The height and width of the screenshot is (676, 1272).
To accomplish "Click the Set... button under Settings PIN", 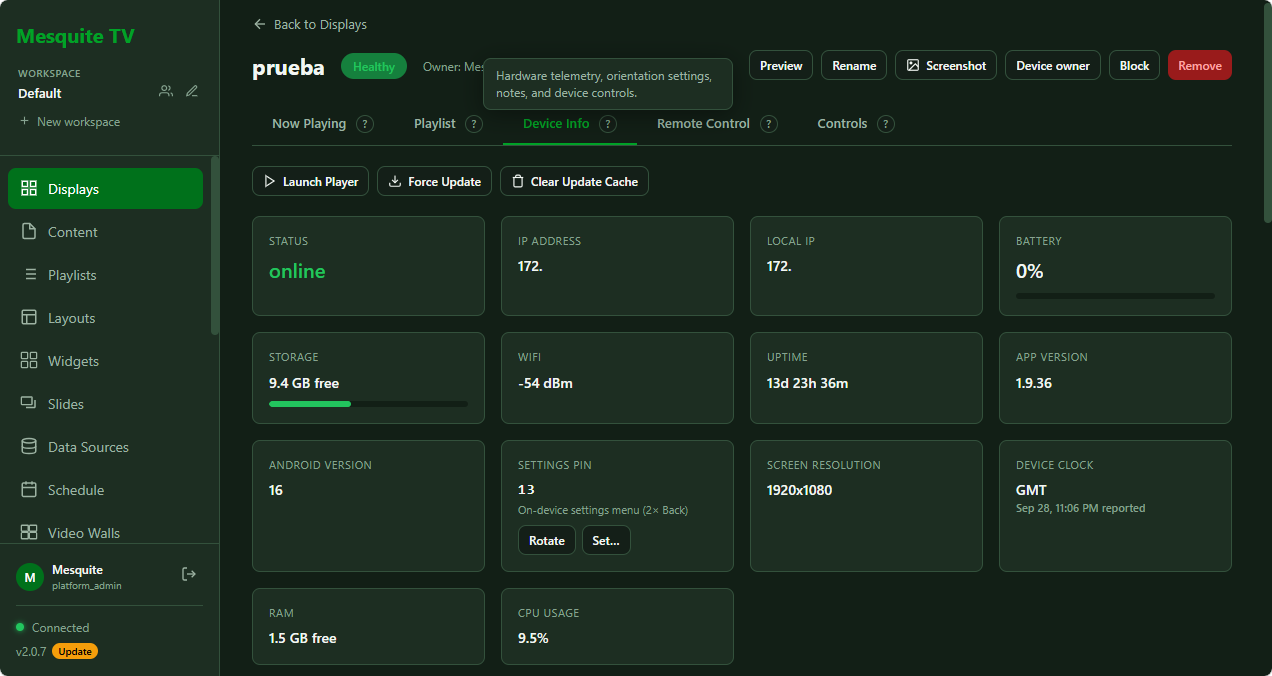I will (x=606, y=540).
